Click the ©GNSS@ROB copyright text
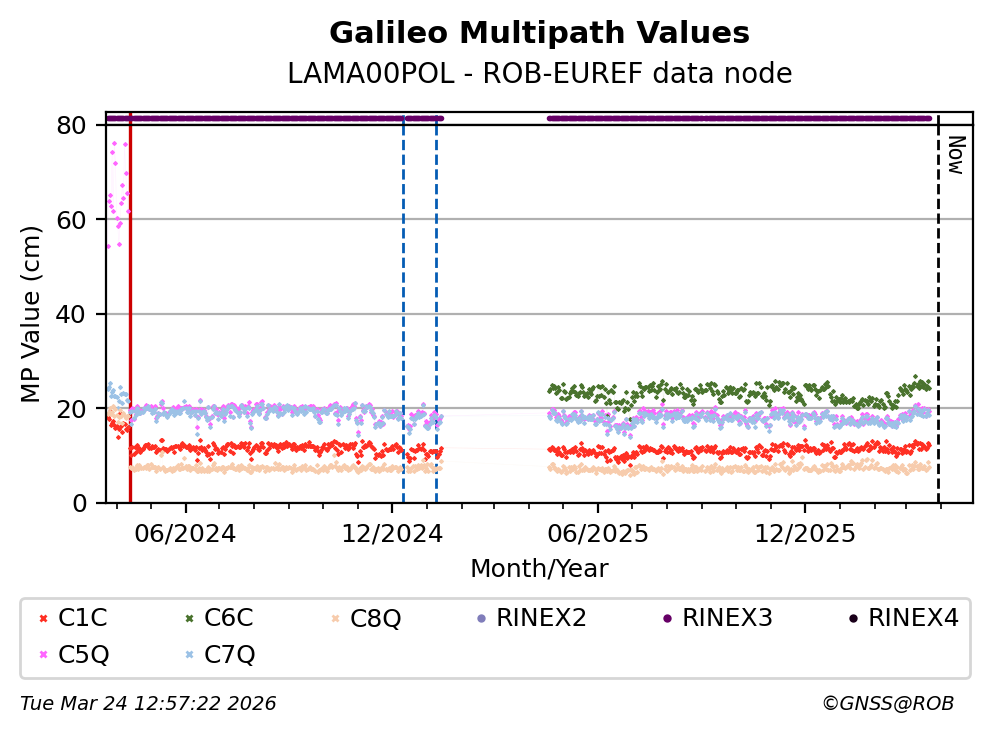993x734 pixels. tap(887, 704)
